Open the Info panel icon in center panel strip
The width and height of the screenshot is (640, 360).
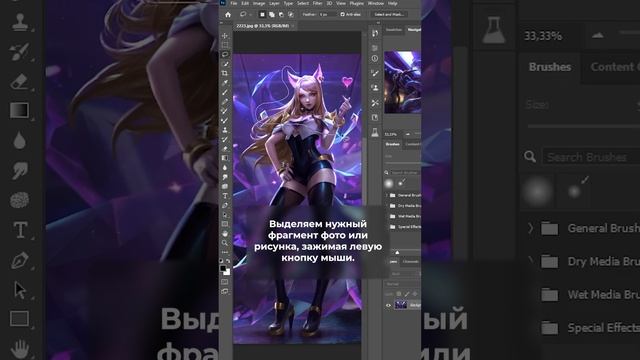pyautogui.click(x=375, y=59)
